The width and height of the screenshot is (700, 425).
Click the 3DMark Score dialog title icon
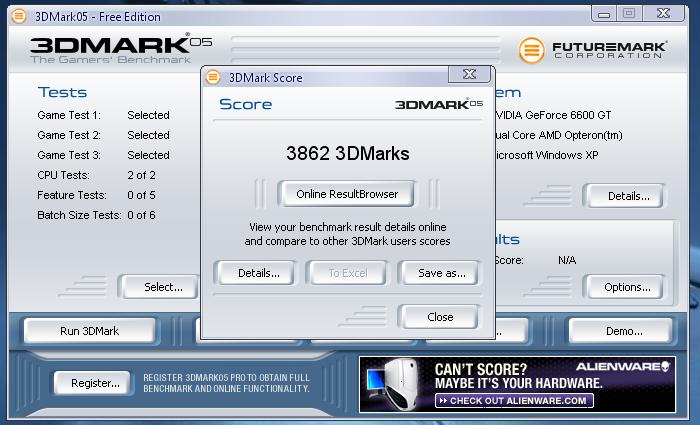pos(213,77)
